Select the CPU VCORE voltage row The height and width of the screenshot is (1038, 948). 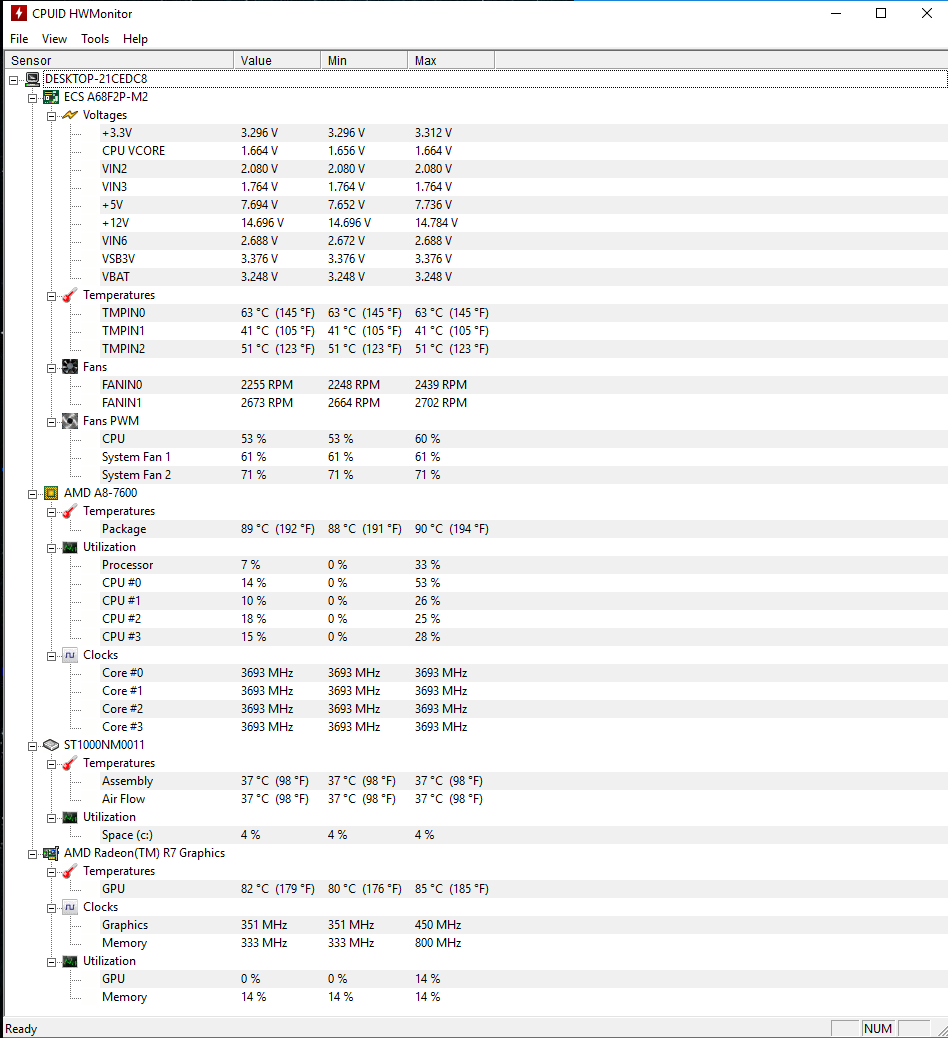pos(524,151)
